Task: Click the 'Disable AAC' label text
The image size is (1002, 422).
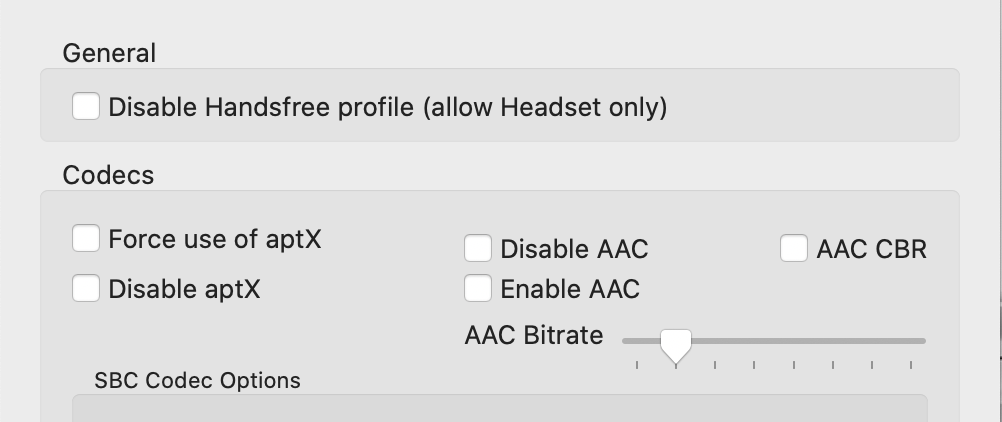Action: [x=574, y=248]
